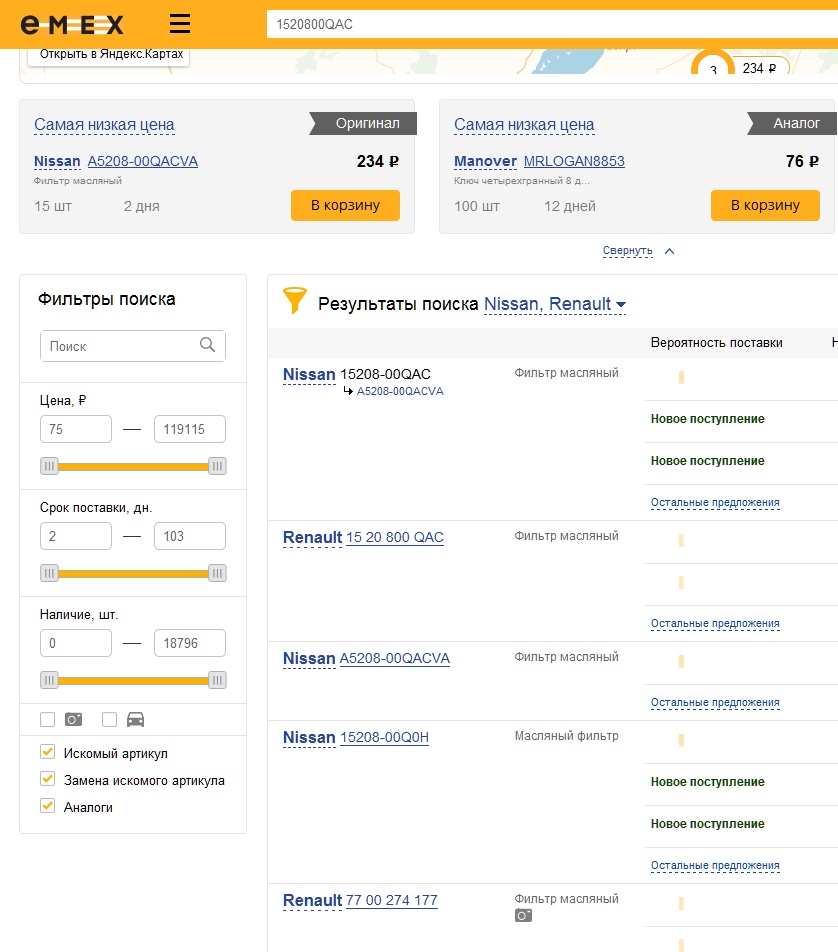Click the chevron-up arrow next to Свернуть
This screenshot has height=952, width=838.
[x=670, y=251]
